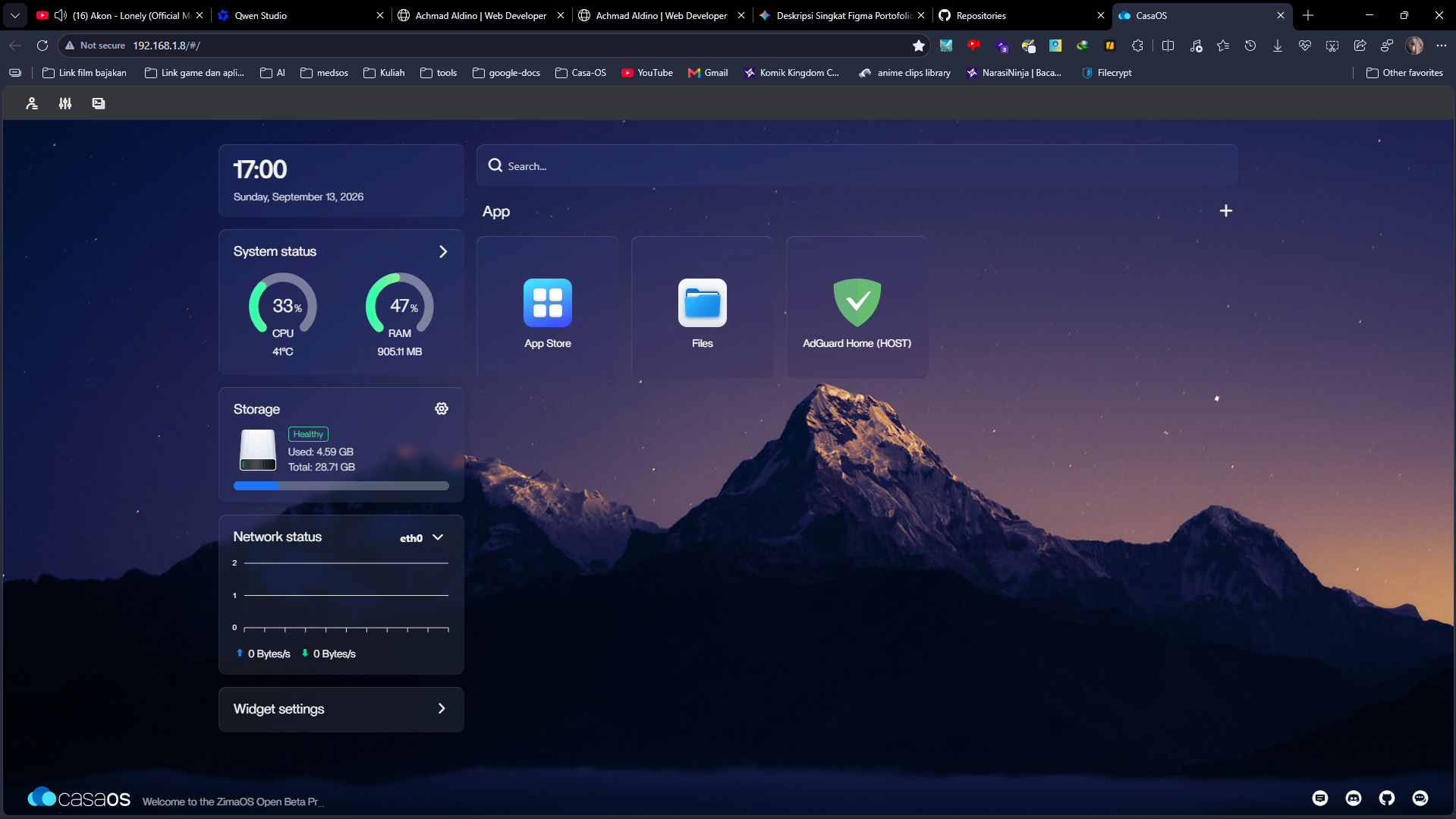Open Discord community icon in footer
Image resolution: width=1456 pixels, height=819 pixels.
point(1354,798)
